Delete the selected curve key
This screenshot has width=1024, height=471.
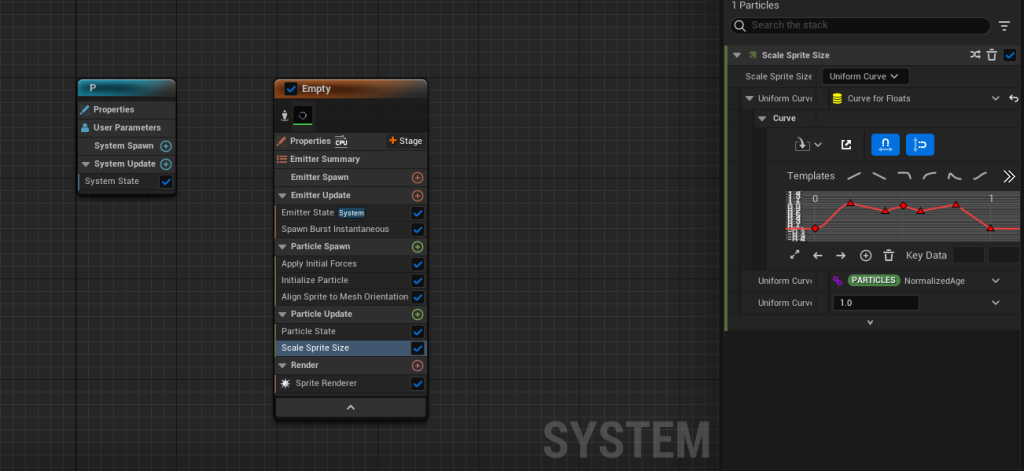point(888,255)
